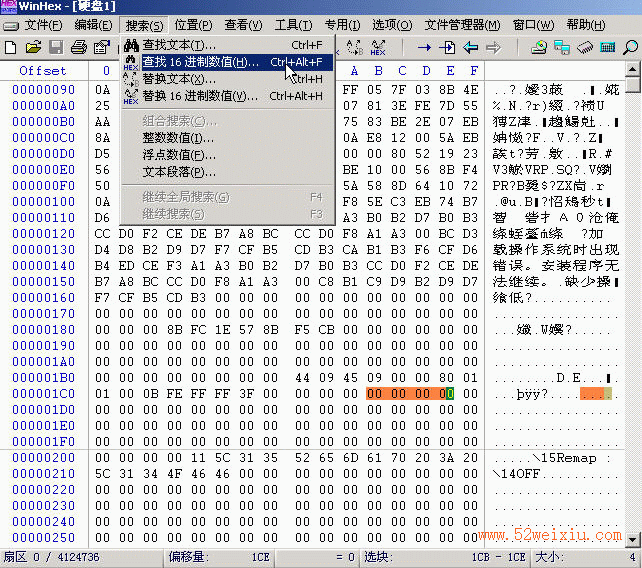
Task: Open the disk editor icon
Action: (x=539, y=48)
